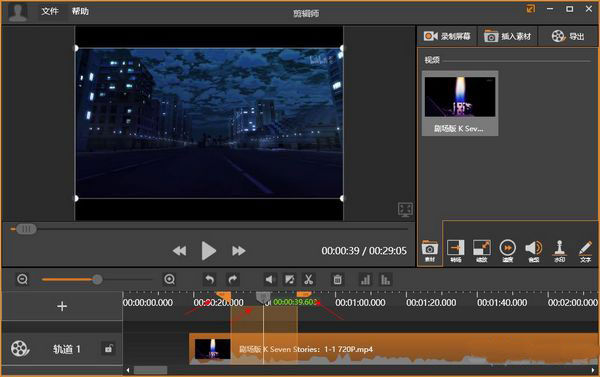Viewport: 600px width, 377px height.
Task: Click the descending bars fade-out icon
Action: 385,279
